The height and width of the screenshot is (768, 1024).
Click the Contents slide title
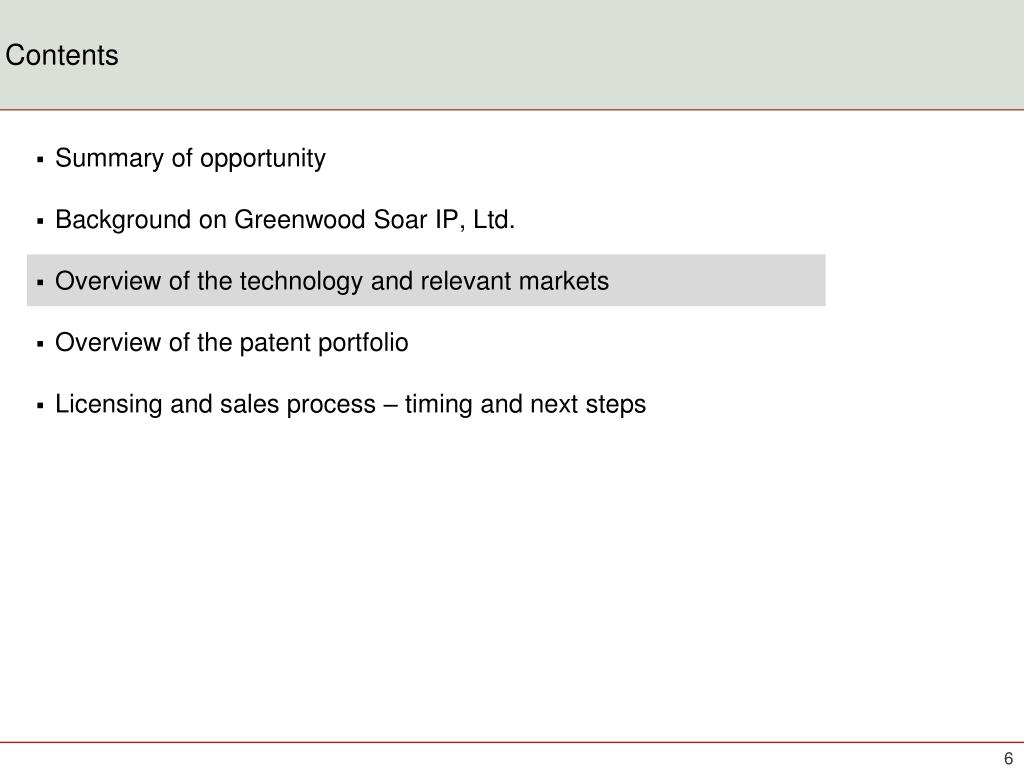tap(62, 55)
